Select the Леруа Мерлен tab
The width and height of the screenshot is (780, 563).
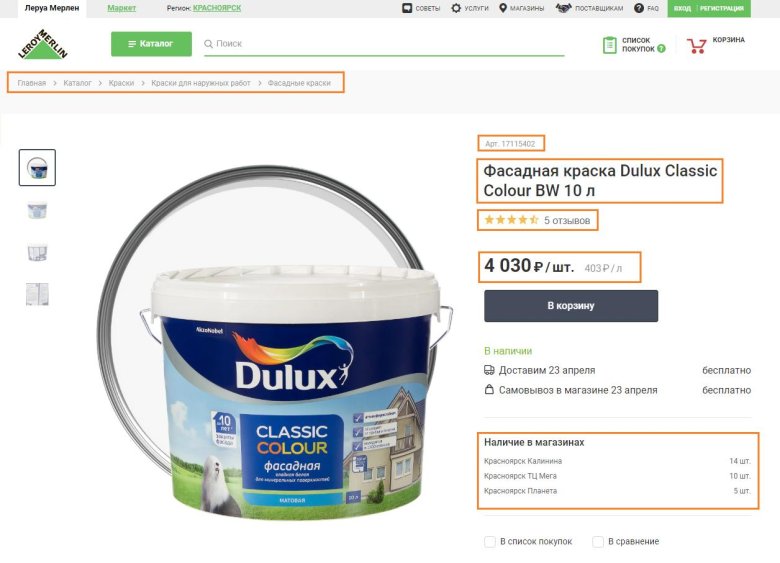(52, 8)
